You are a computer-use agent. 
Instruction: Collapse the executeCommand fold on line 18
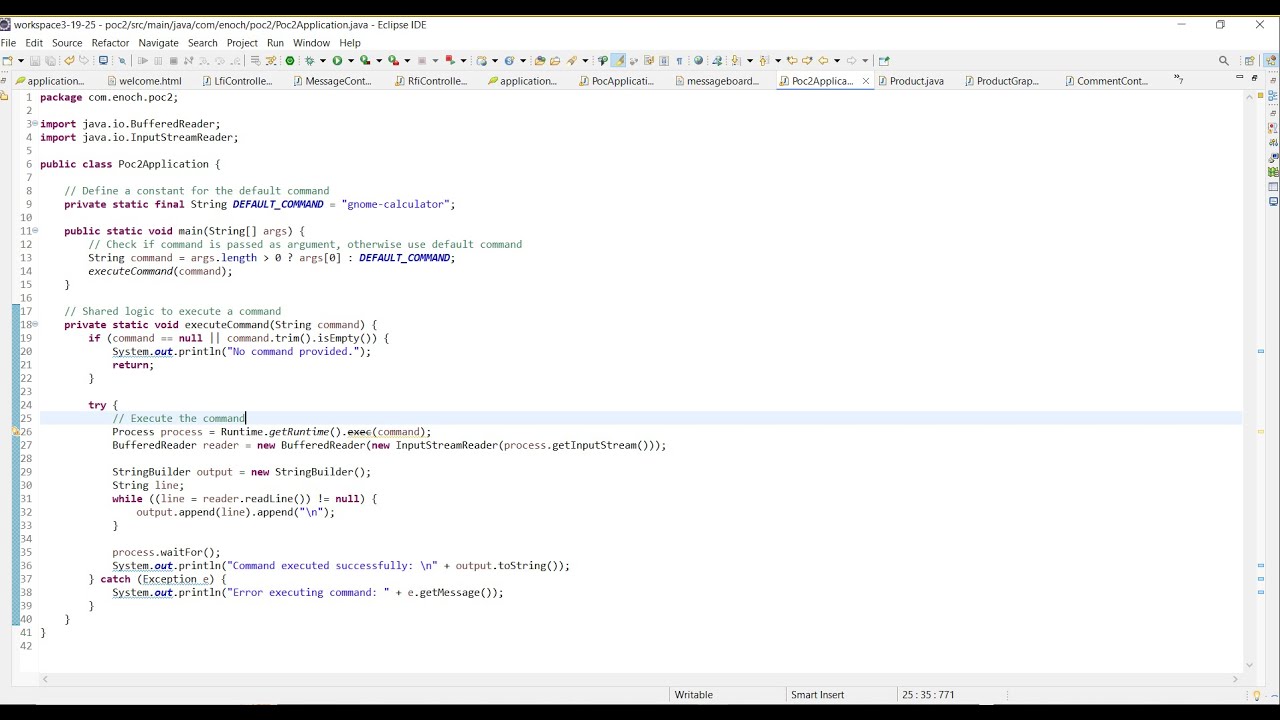pos(35,325)
